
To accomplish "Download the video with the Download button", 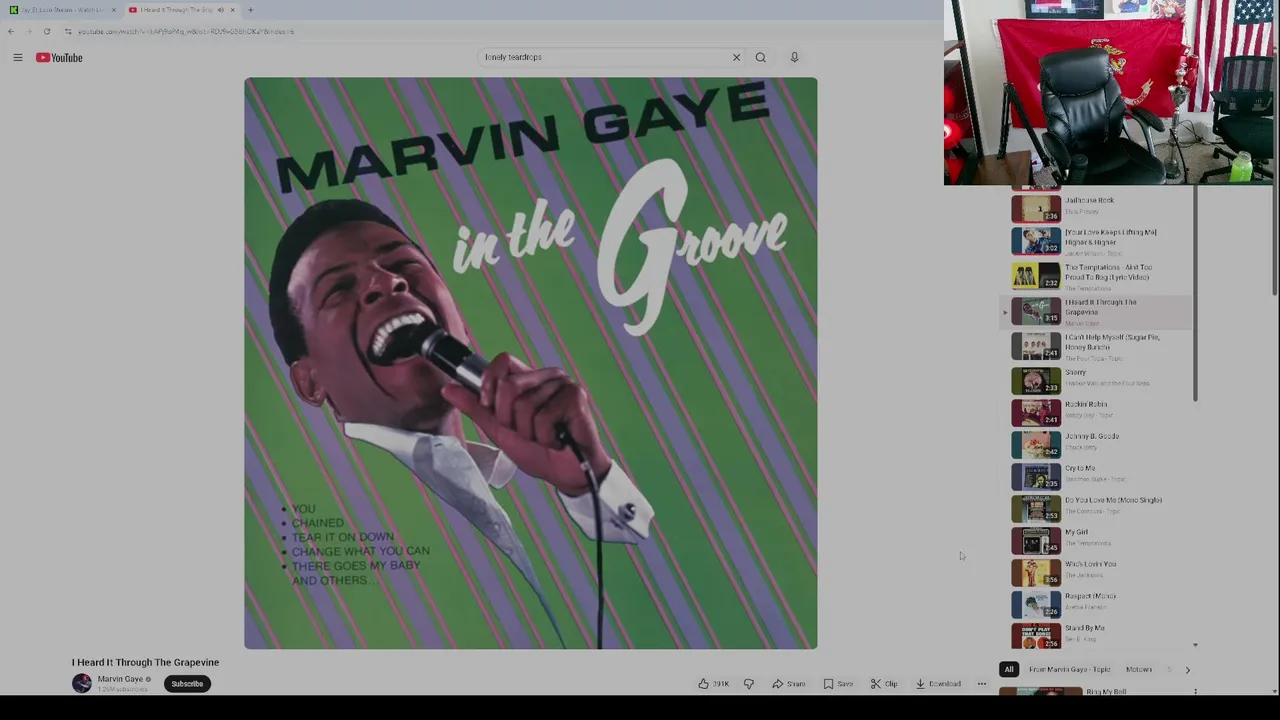I will point(938,684).
